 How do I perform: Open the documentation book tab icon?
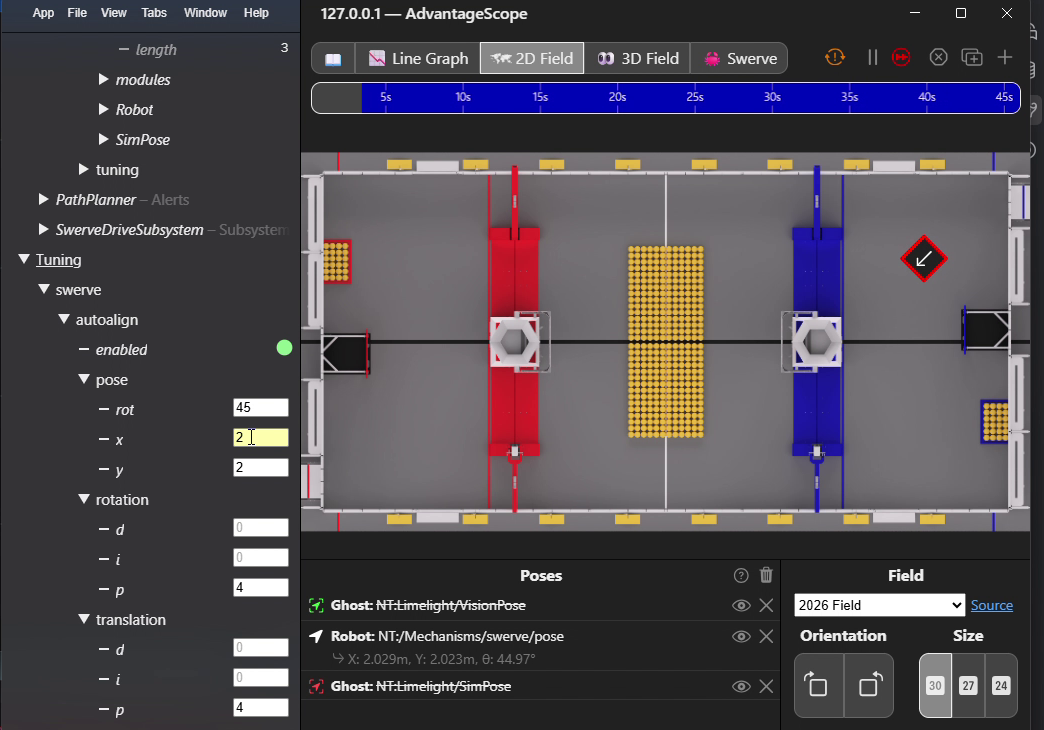pyautogui.click(x=333, y=59)
